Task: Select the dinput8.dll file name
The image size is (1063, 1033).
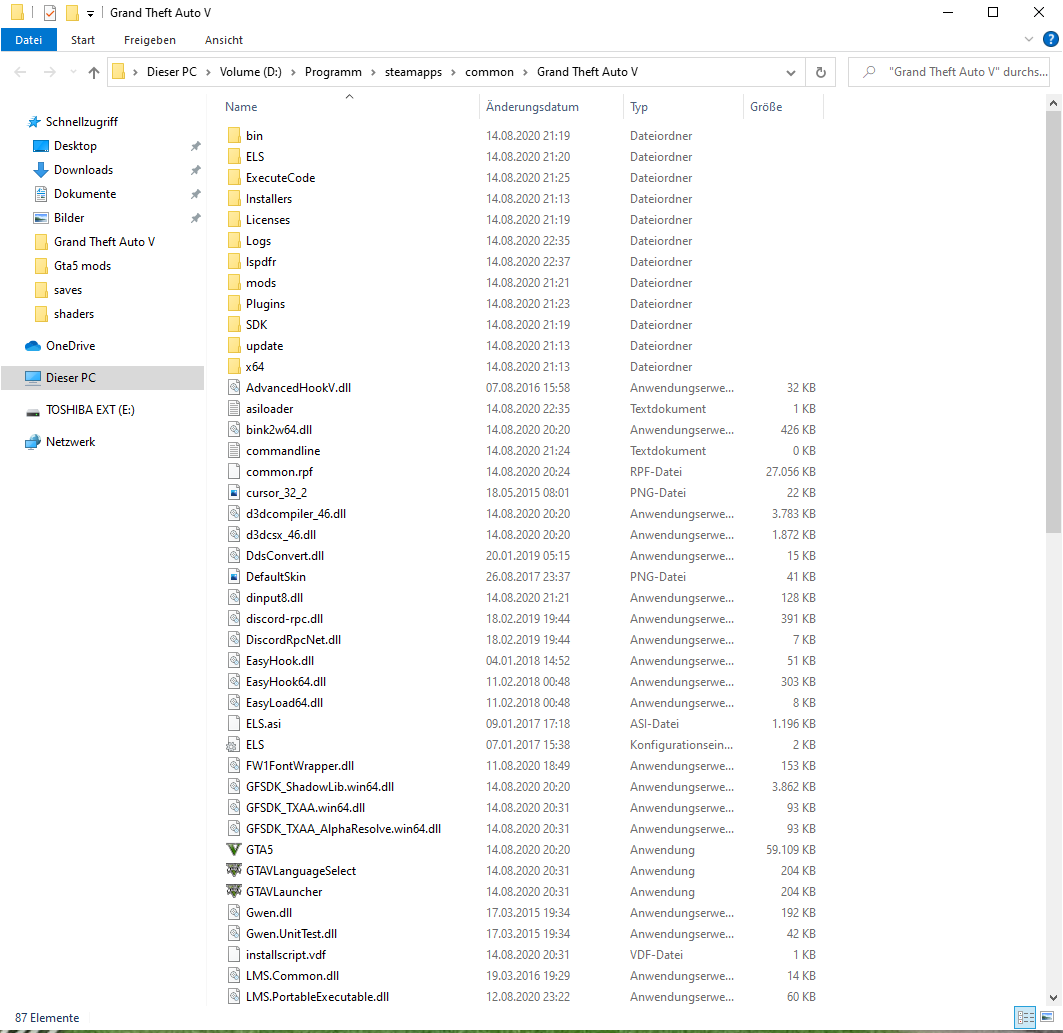Action: pyautogui.click(x=274, y=598)
